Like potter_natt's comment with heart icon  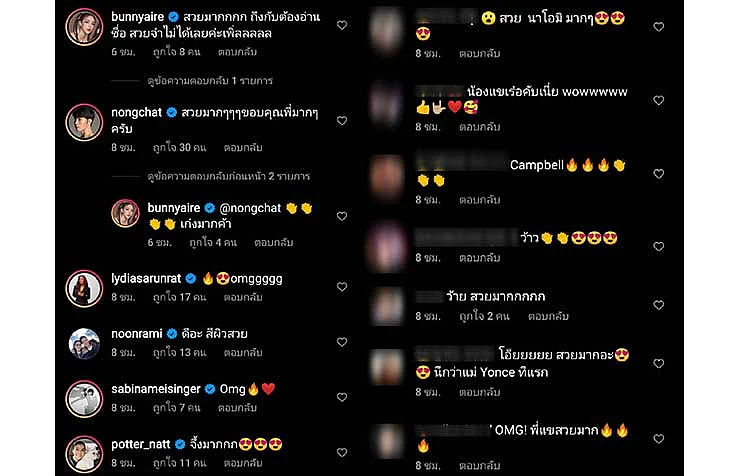pyautogui.click(x=342, y=453)
